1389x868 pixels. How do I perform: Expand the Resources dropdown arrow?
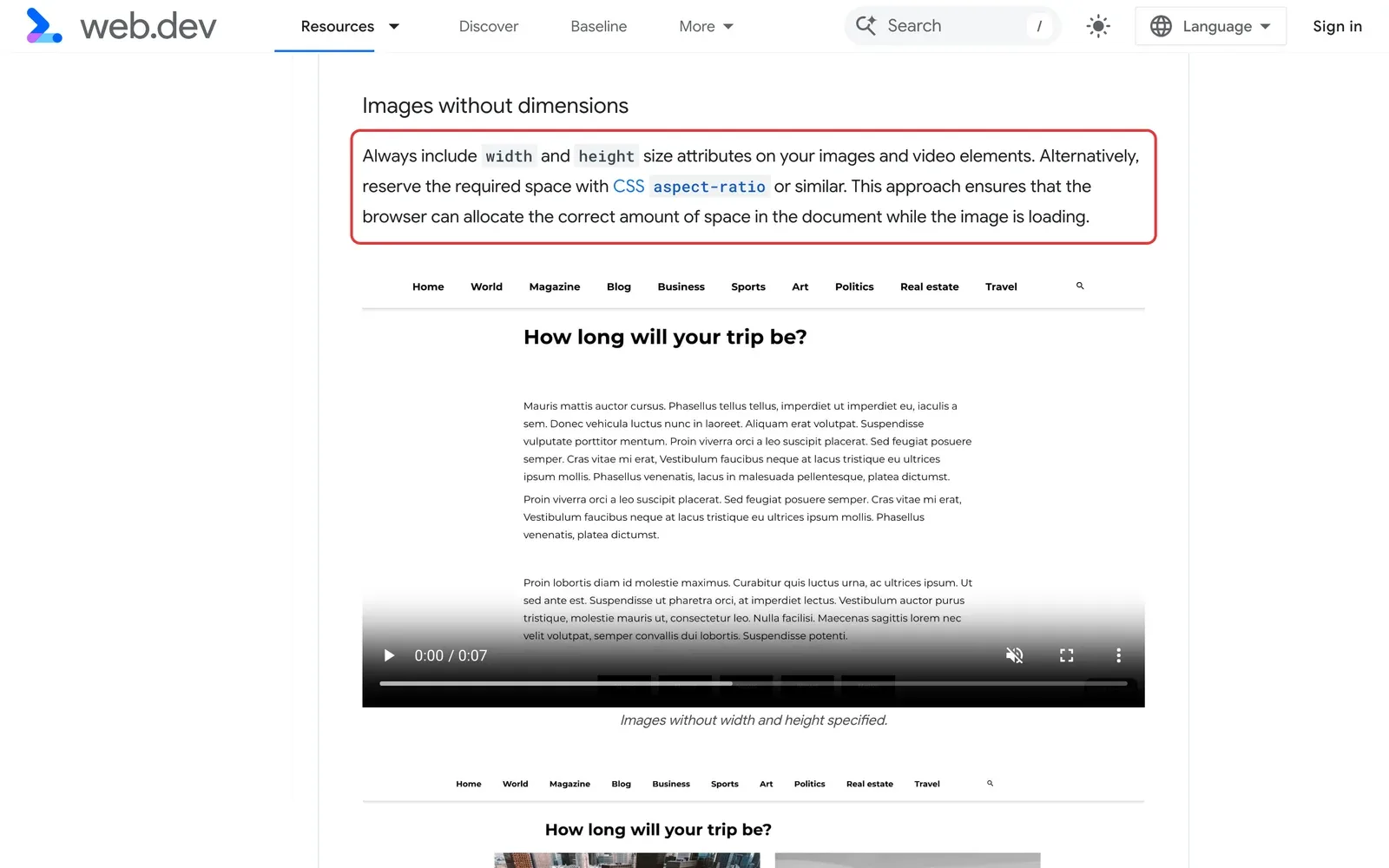pos(394,26)
